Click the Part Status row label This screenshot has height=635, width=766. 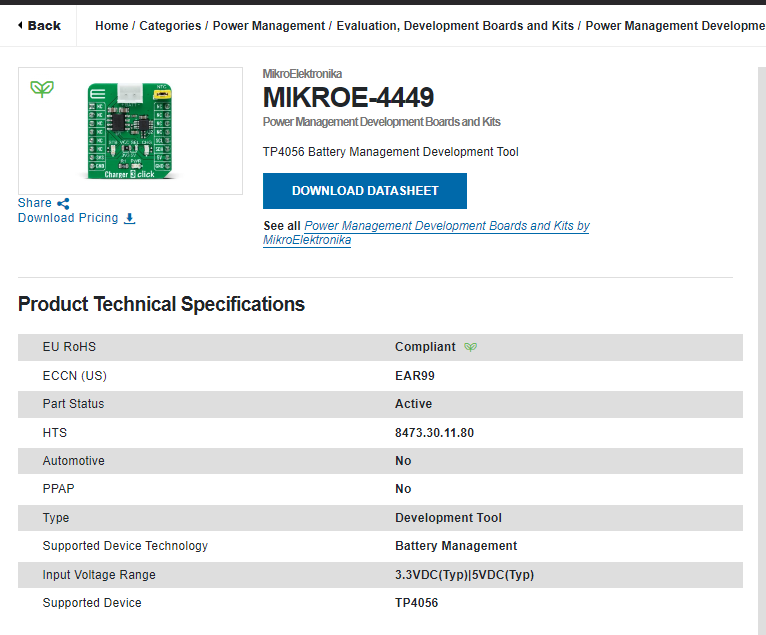click(73, 404)
